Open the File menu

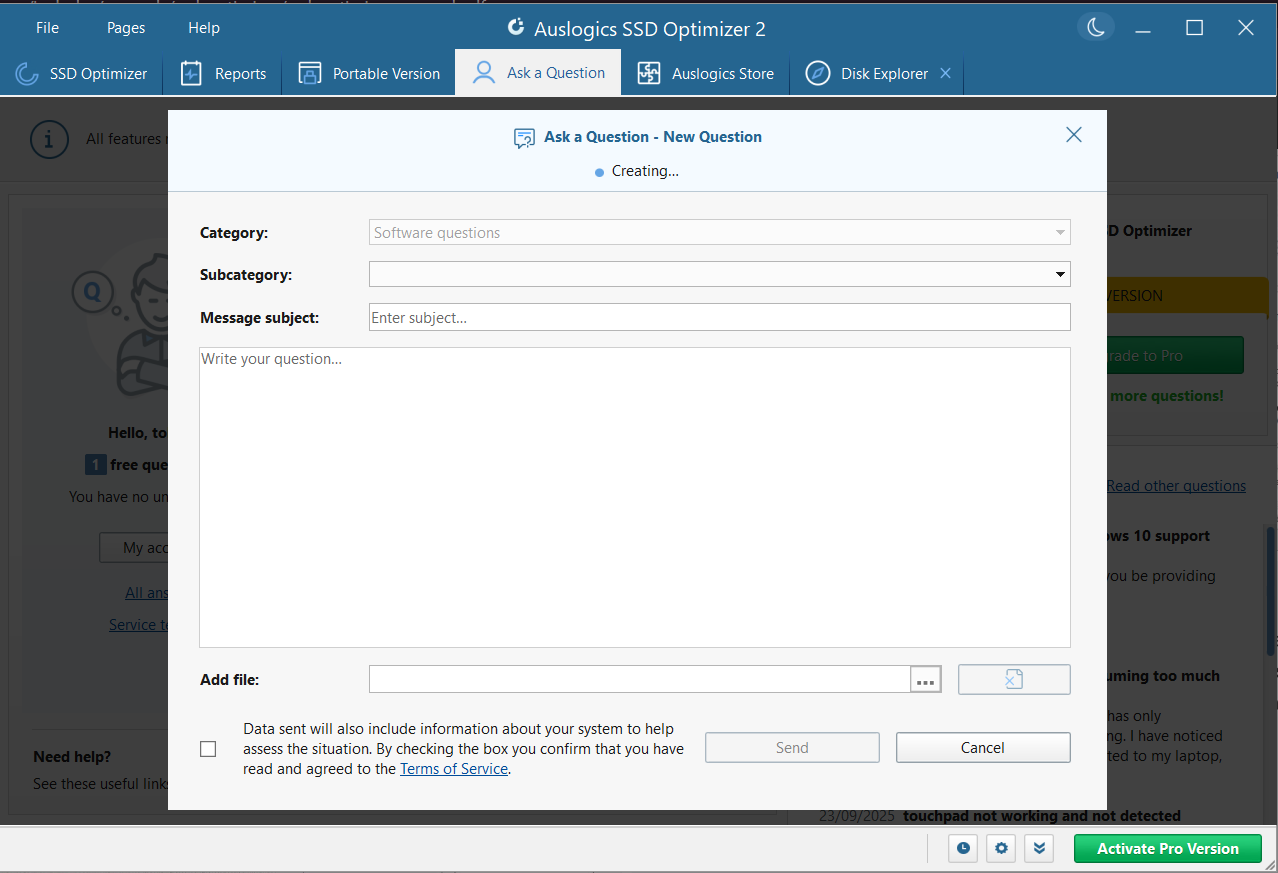click(x=47, y=28)
